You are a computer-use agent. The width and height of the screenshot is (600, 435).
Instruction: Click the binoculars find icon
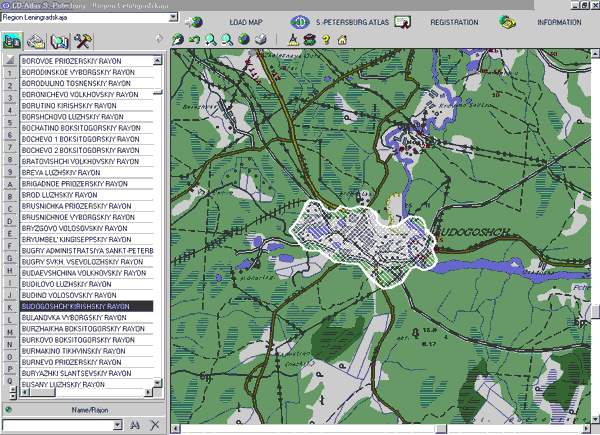coord(135,425)
